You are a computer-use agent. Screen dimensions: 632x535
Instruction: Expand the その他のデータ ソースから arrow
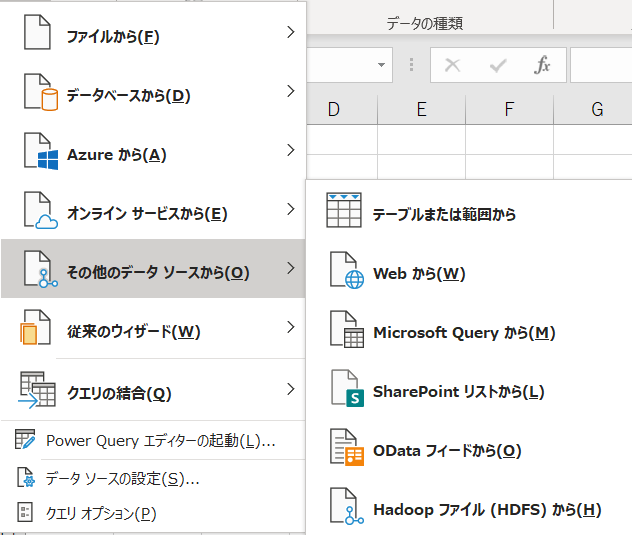[x=291, y=268]
